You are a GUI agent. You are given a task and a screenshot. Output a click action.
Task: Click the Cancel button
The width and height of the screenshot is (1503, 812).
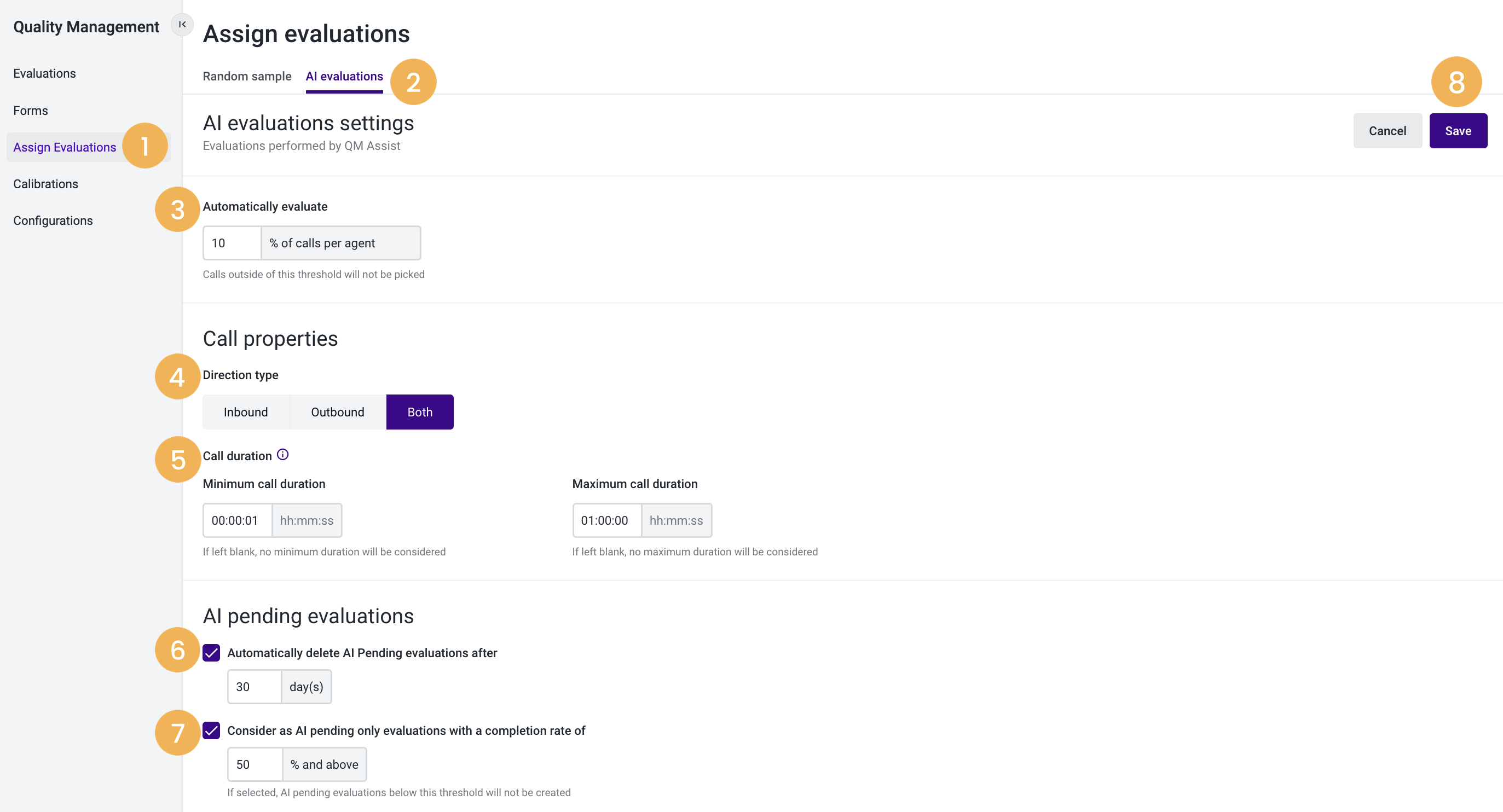pos(1388,130)
